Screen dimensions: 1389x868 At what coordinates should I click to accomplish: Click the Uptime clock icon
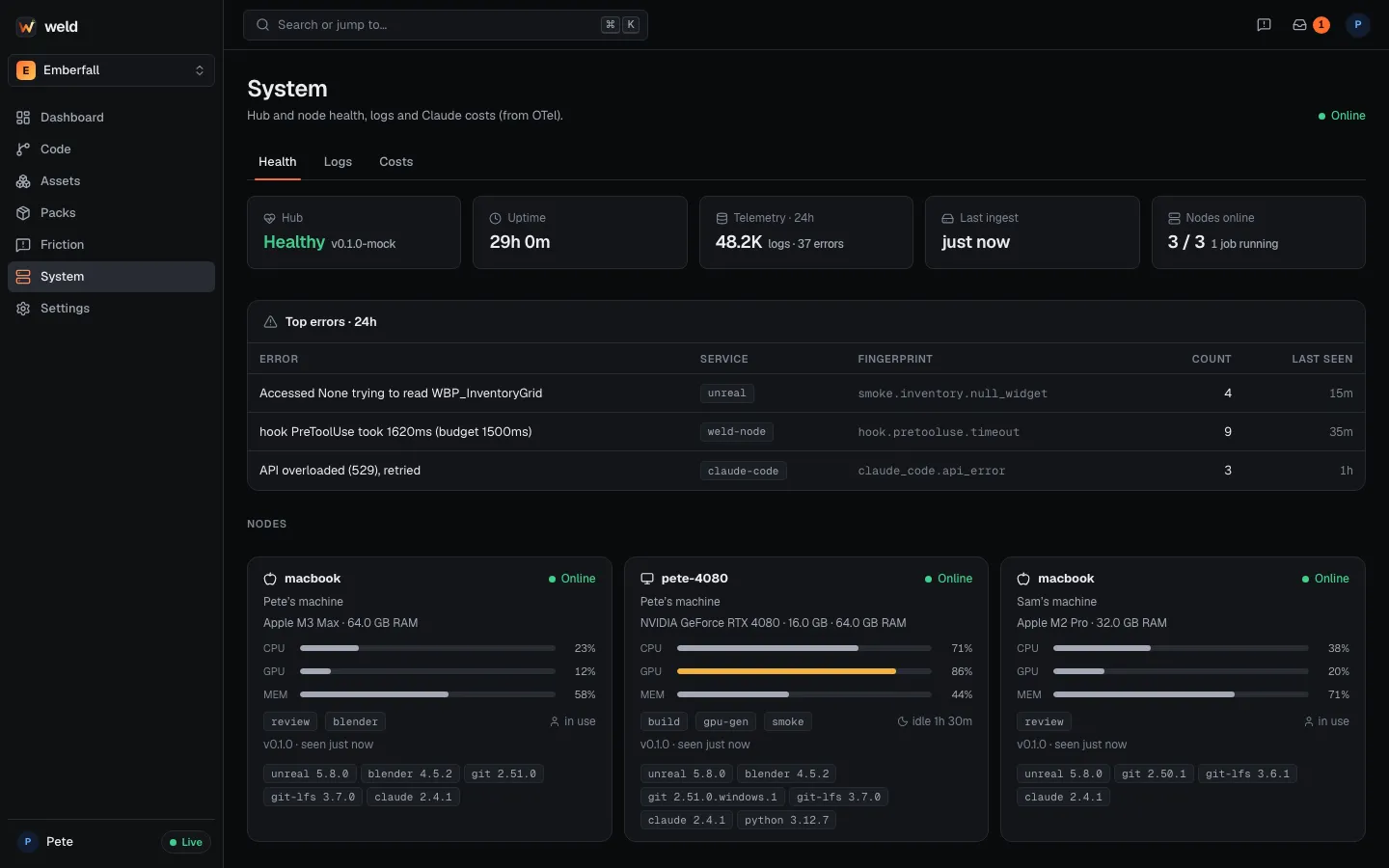496,218
